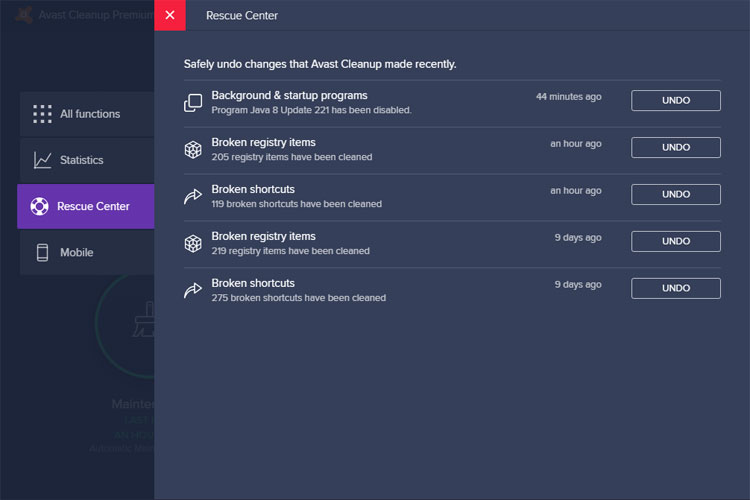Open All functions from the sidebar
Viewport: 750px width, 500px height.
87,114
